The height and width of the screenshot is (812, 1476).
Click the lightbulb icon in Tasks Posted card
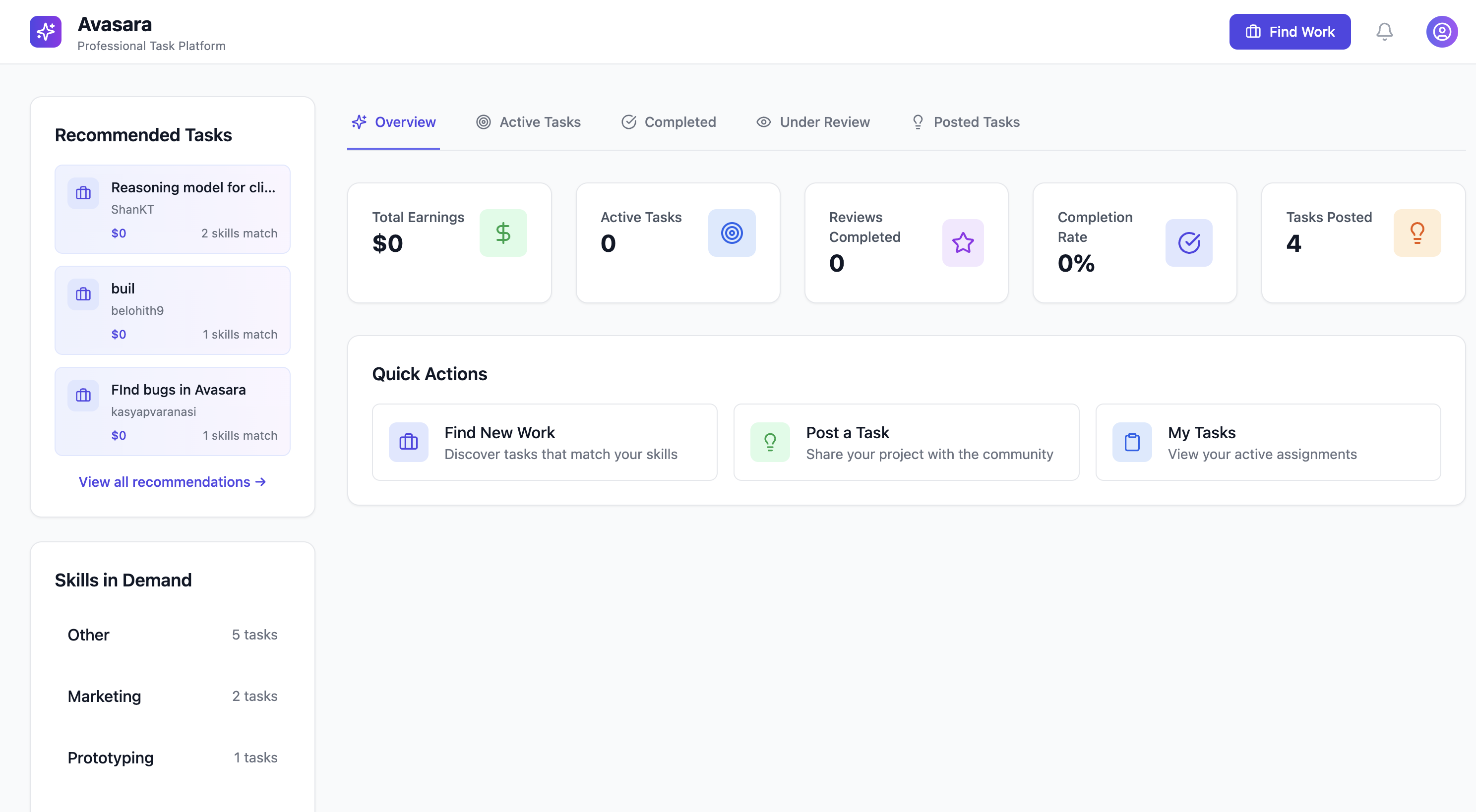(1417, 233)
